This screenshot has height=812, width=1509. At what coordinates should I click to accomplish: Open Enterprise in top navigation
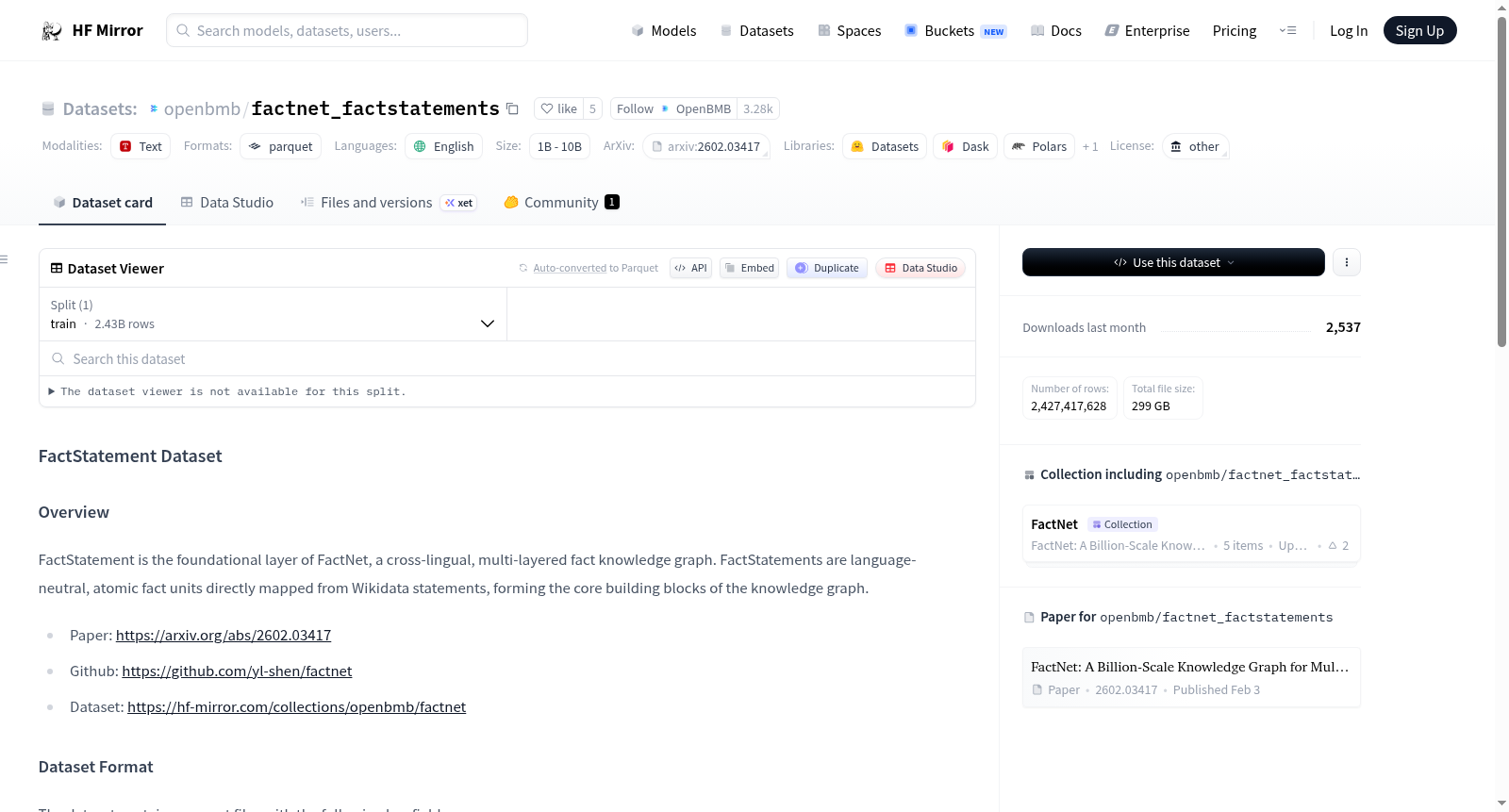point(1147,30)
